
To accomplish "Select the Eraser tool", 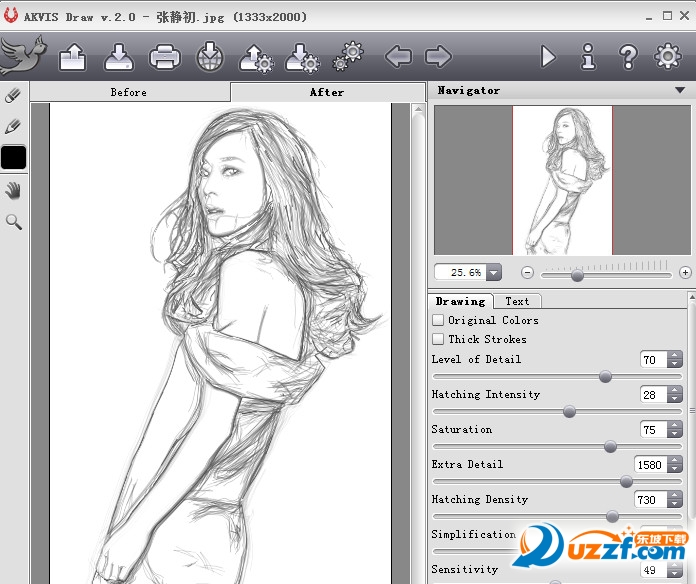I will 13,97.
